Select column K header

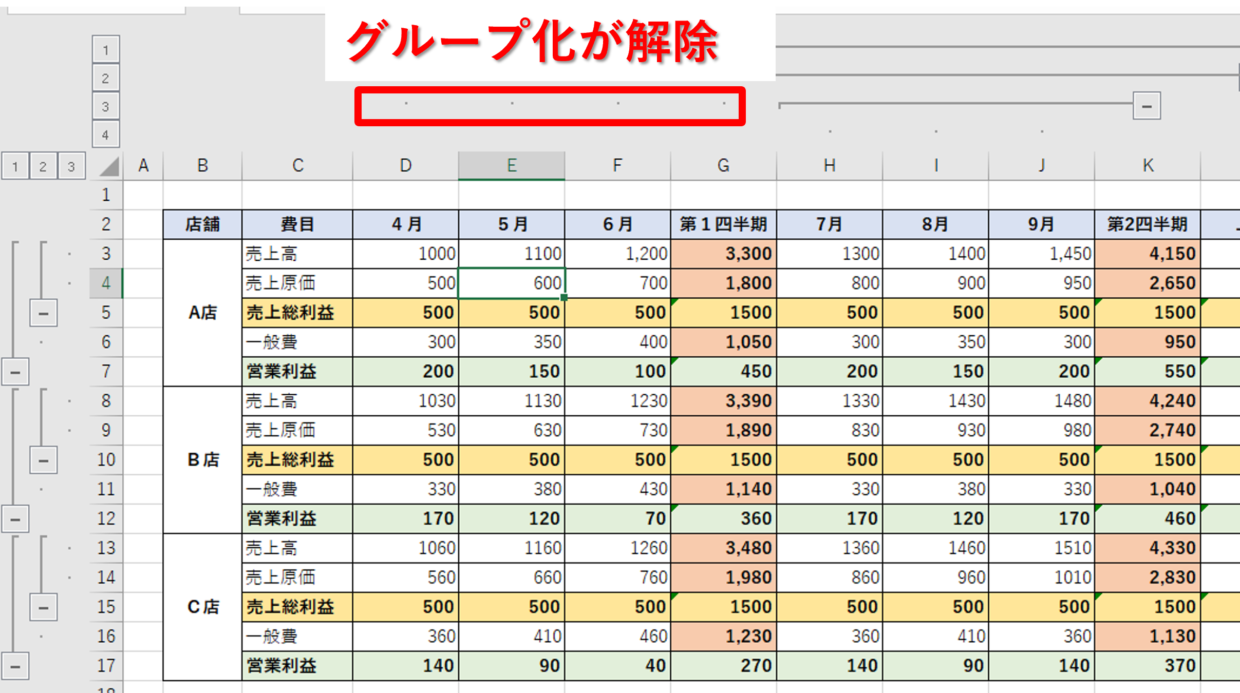(1147, 166)
